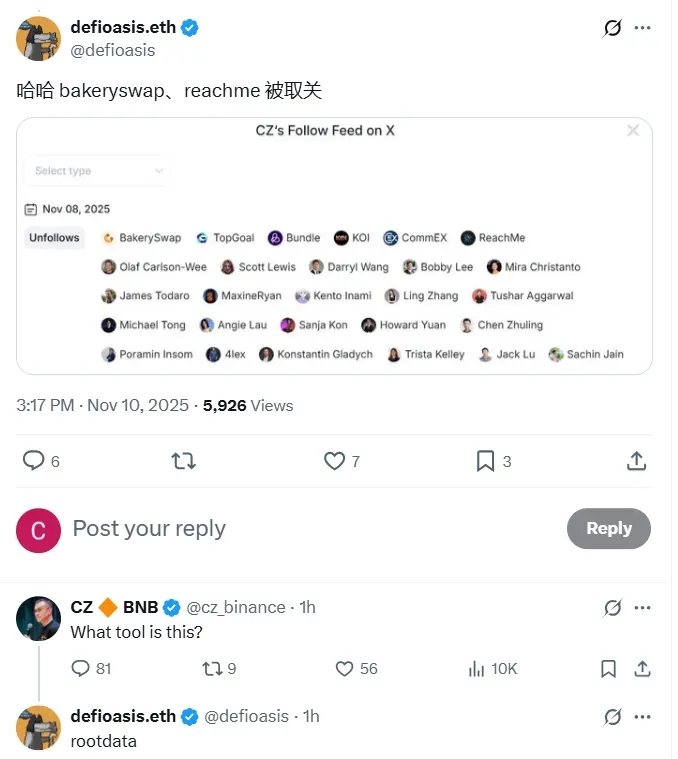Open more options menu on main post
This screenshot has width=678, height=759.
644,28
